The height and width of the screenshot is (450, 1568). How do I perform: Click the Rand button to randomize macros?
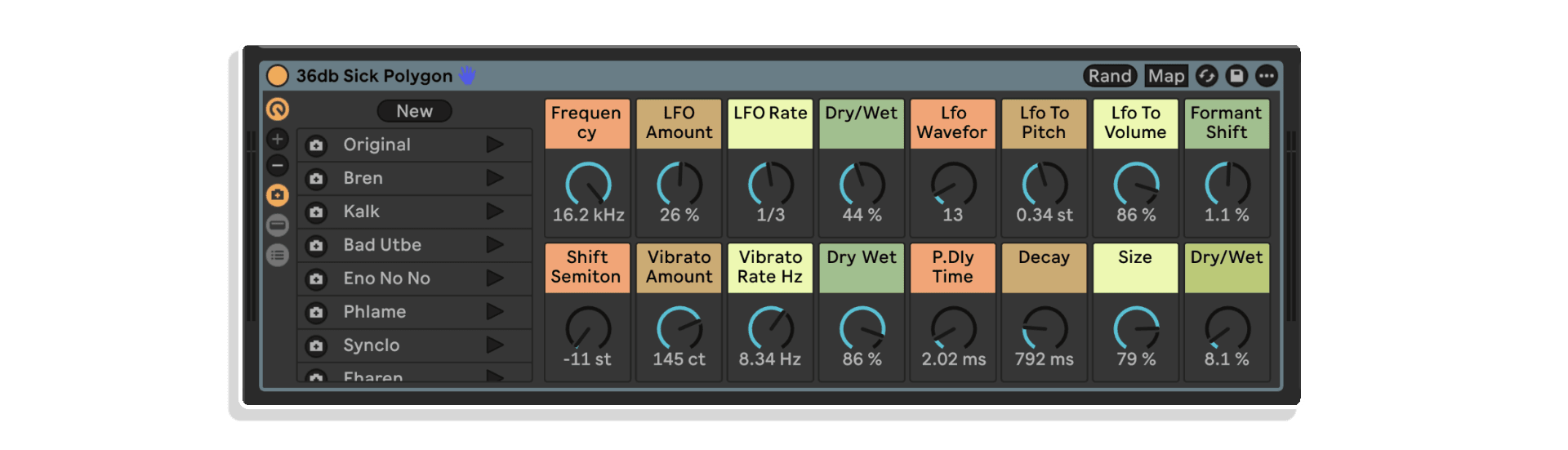click(1110, 76)
